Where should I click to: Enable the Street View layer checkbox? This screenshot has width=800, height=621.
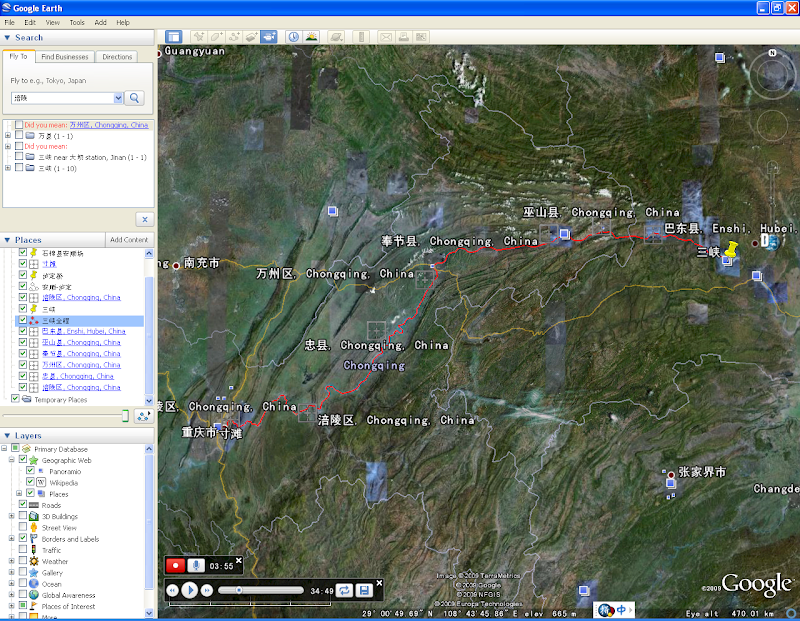[x=22, y=527]
